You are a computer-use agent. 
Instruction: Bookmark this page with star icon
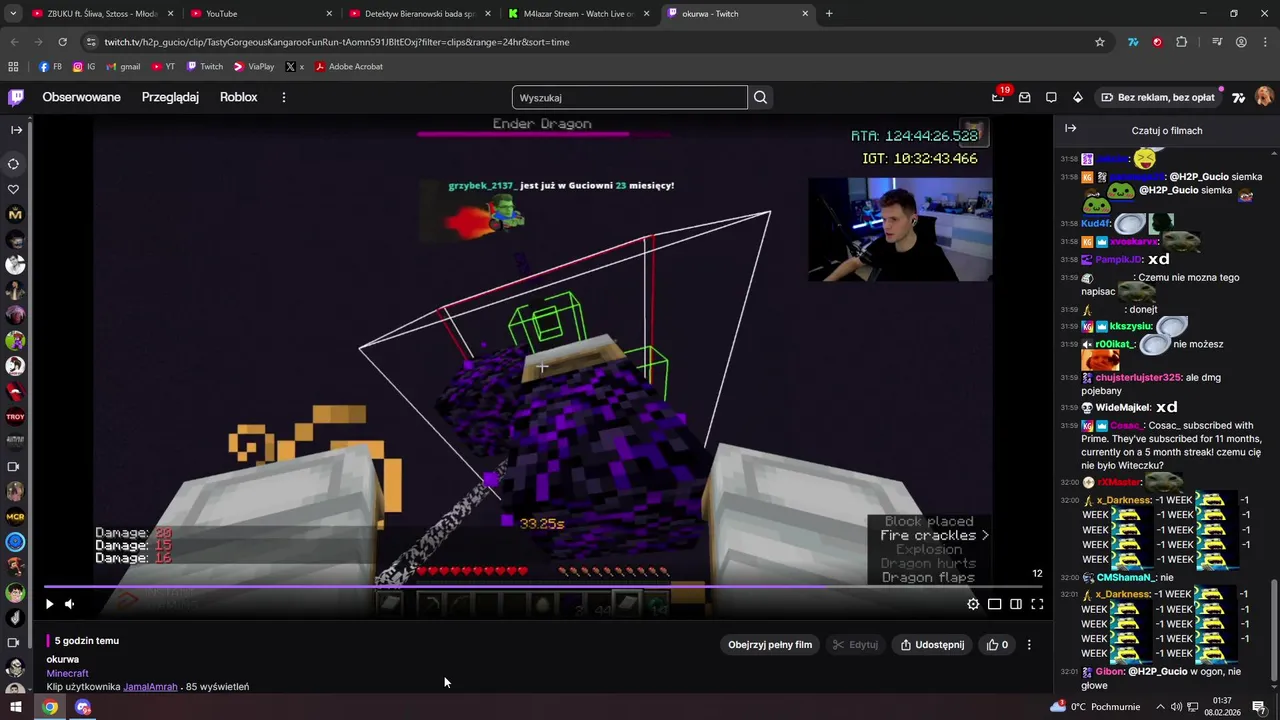click(x=1100, y=42)
